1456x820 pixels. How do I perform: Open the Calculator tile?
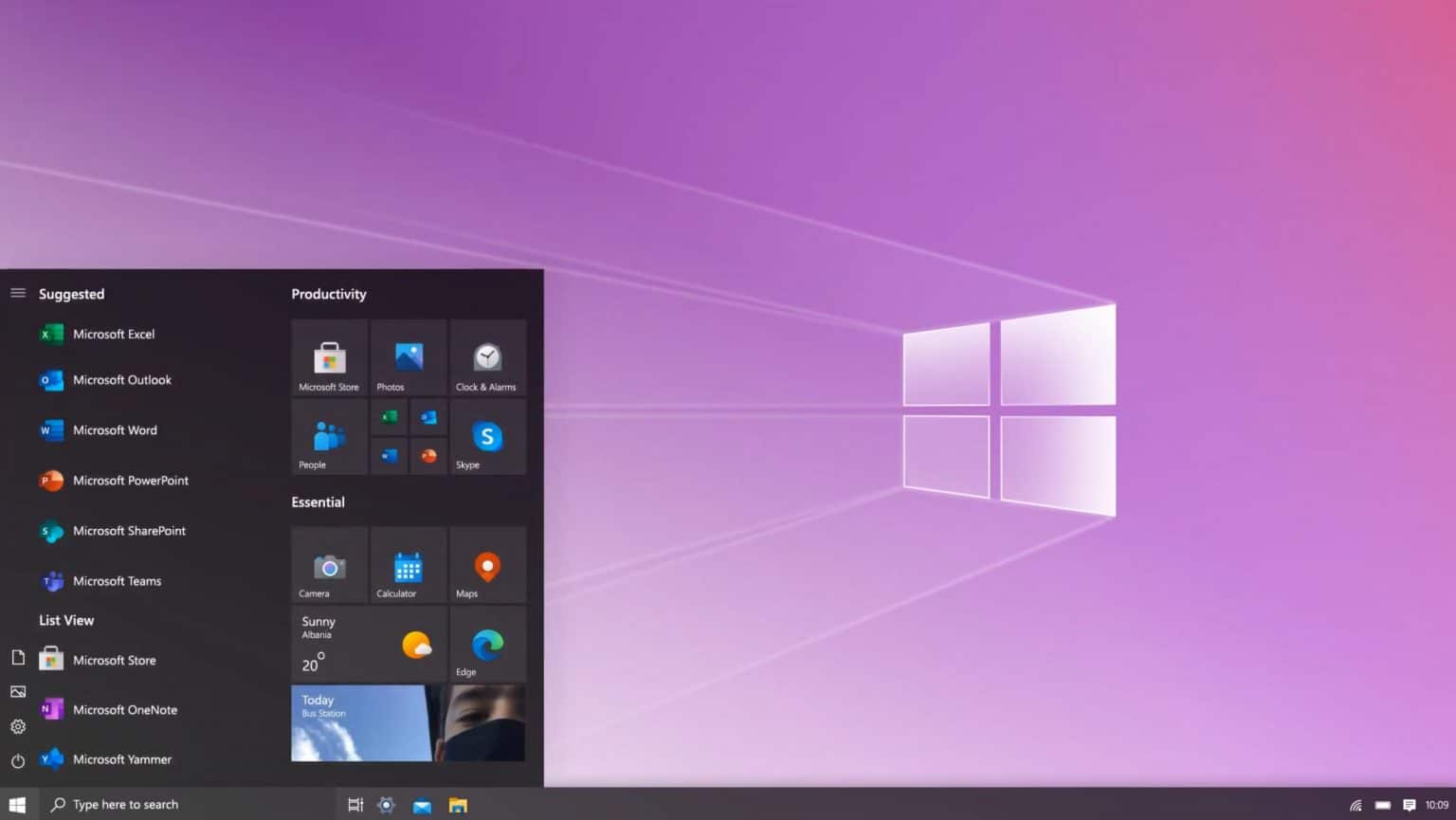point(408,565)
